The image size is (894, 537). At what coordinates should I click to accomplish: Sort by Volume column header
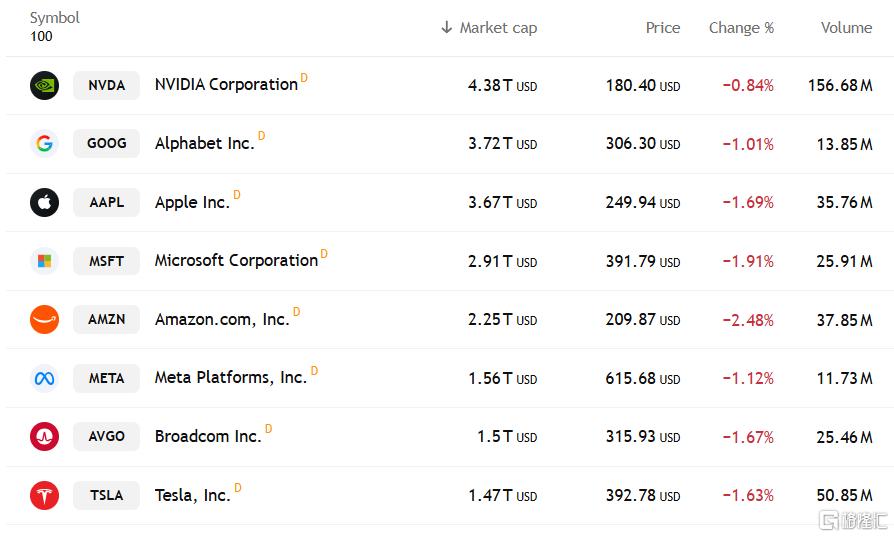[846, 28]
